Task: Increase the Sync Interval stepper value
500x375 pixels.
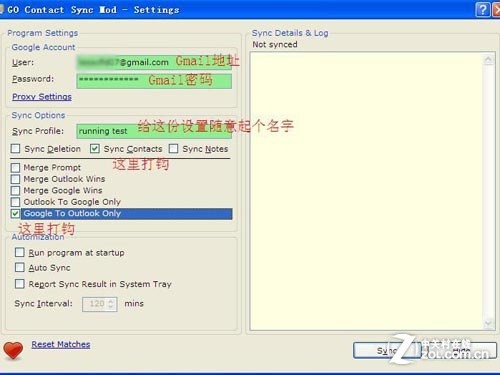Action: (x=112, y=301)
